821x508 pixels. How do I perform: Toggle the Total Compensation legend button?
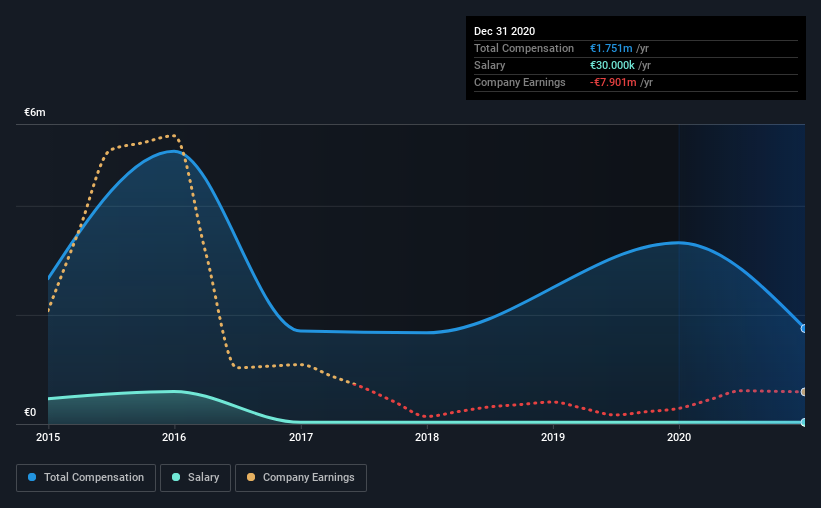(x=86, y=478)
